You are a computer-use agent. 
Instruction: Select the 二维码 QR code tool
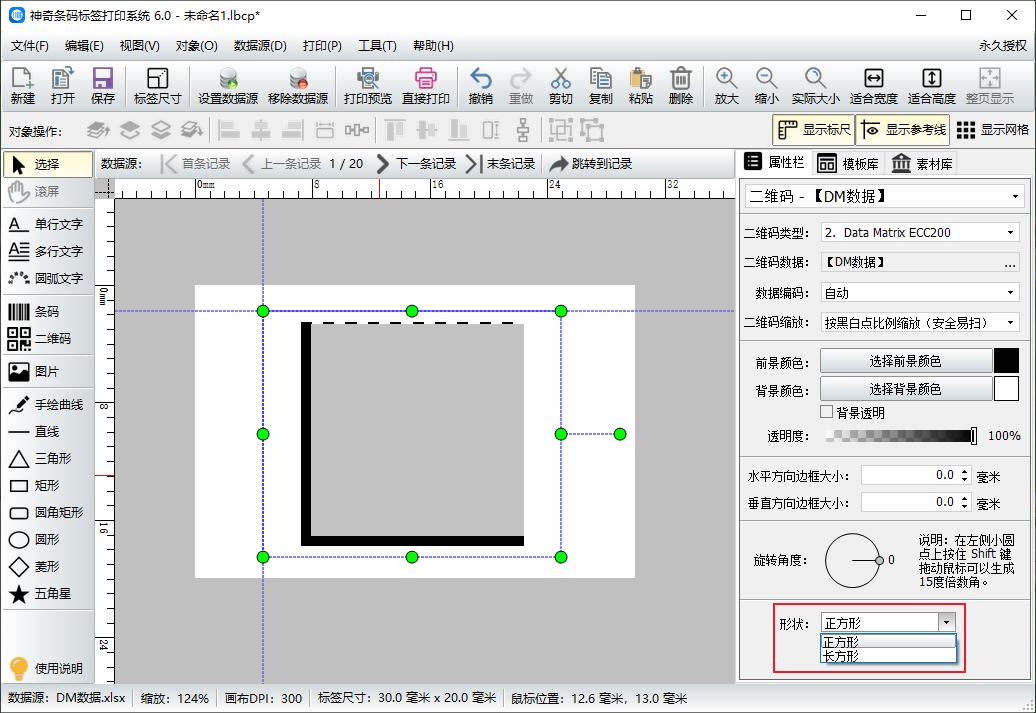pyautogui.click(x=47, y=339)
